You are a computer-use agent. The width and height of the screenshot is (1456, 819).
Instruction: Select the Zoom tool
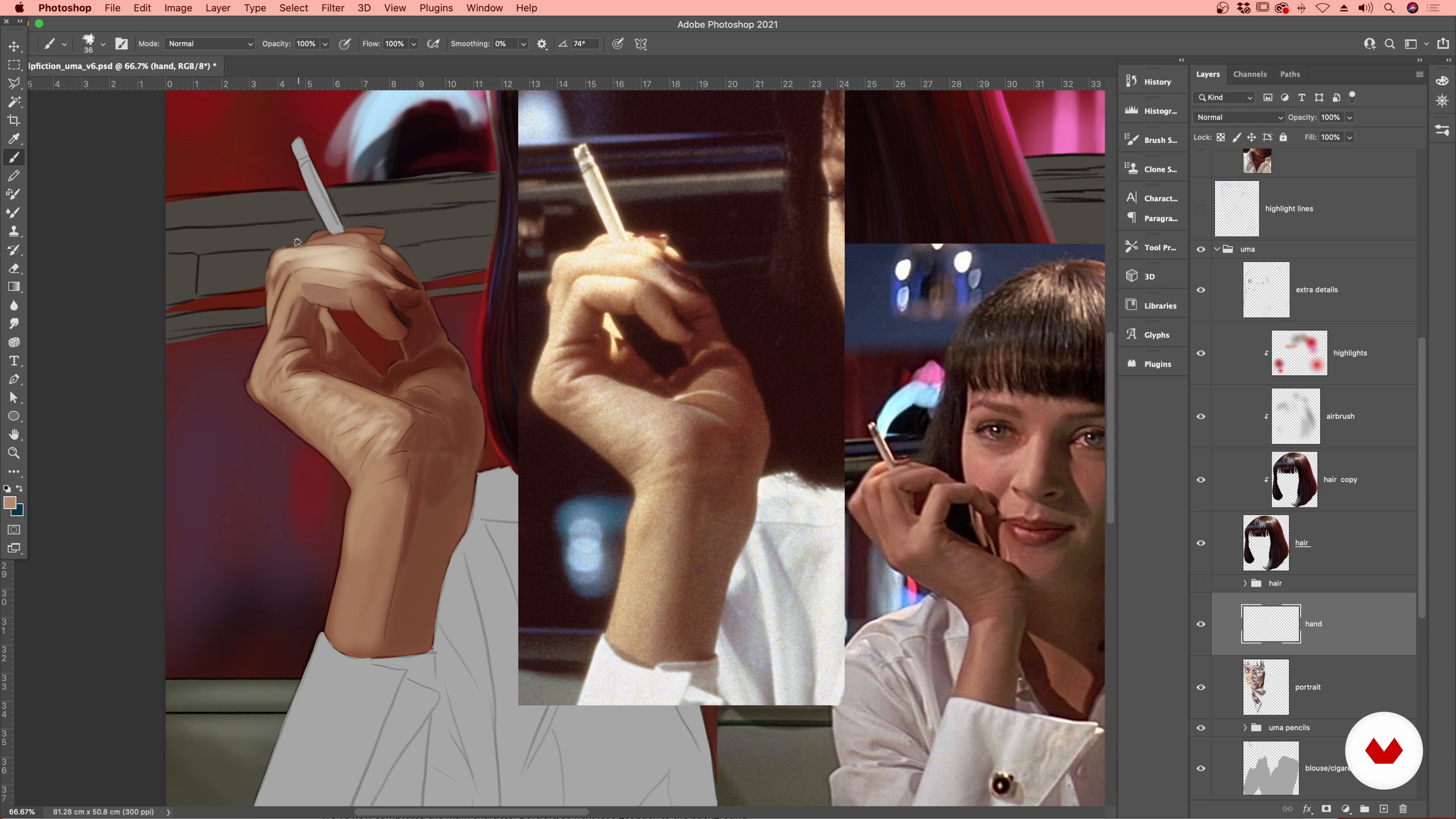[14, 453]
